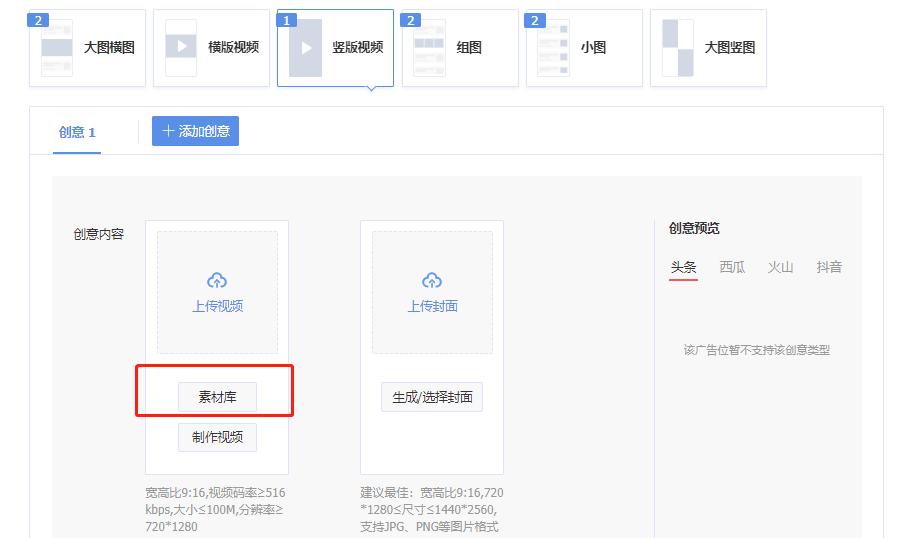This screenshot has width=911, height=538.
Task: Click the count badge on 组图 card
Action: coord(410,20)
